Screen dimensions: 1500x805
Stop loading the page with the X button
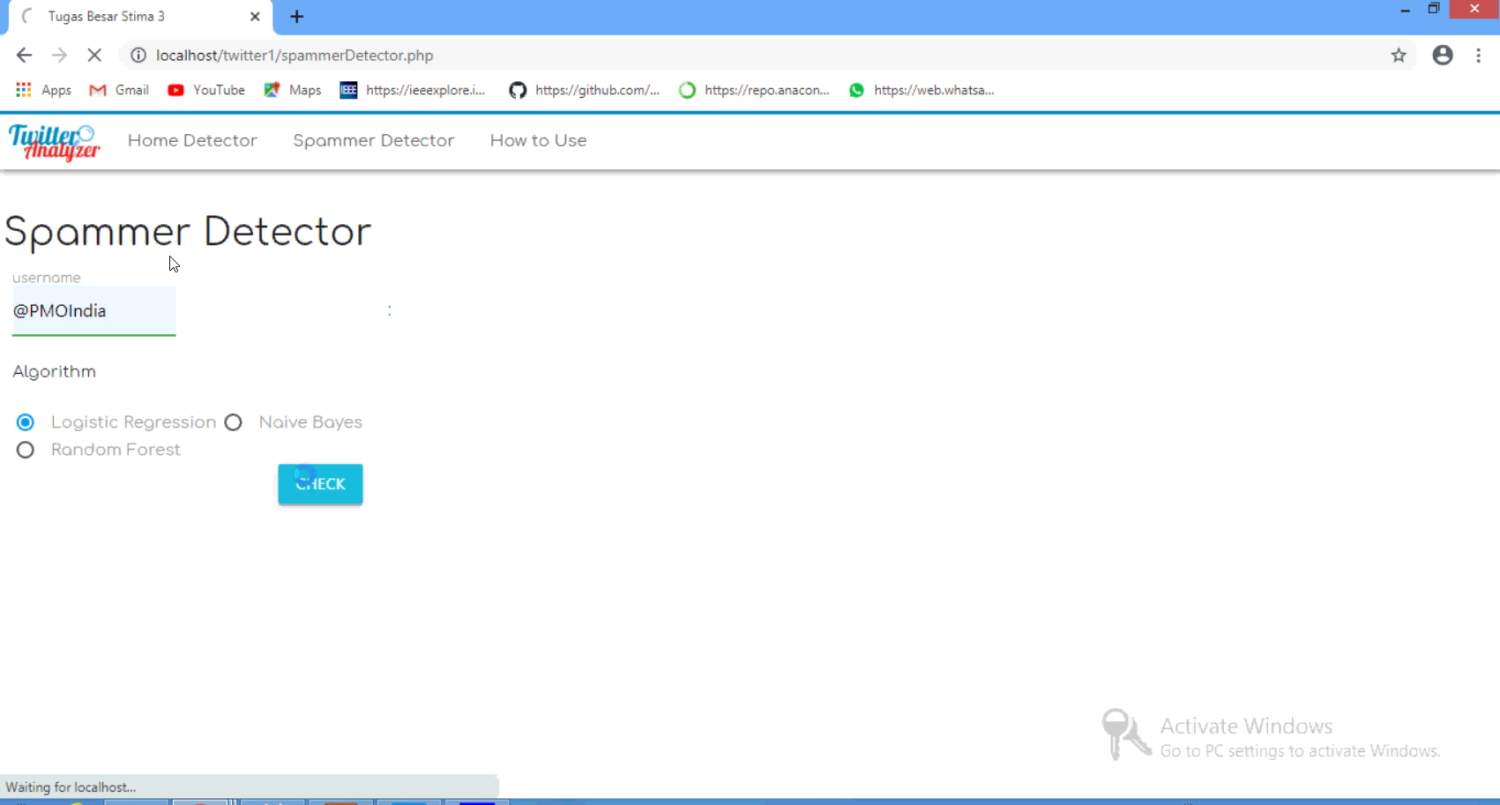point(94,55)
